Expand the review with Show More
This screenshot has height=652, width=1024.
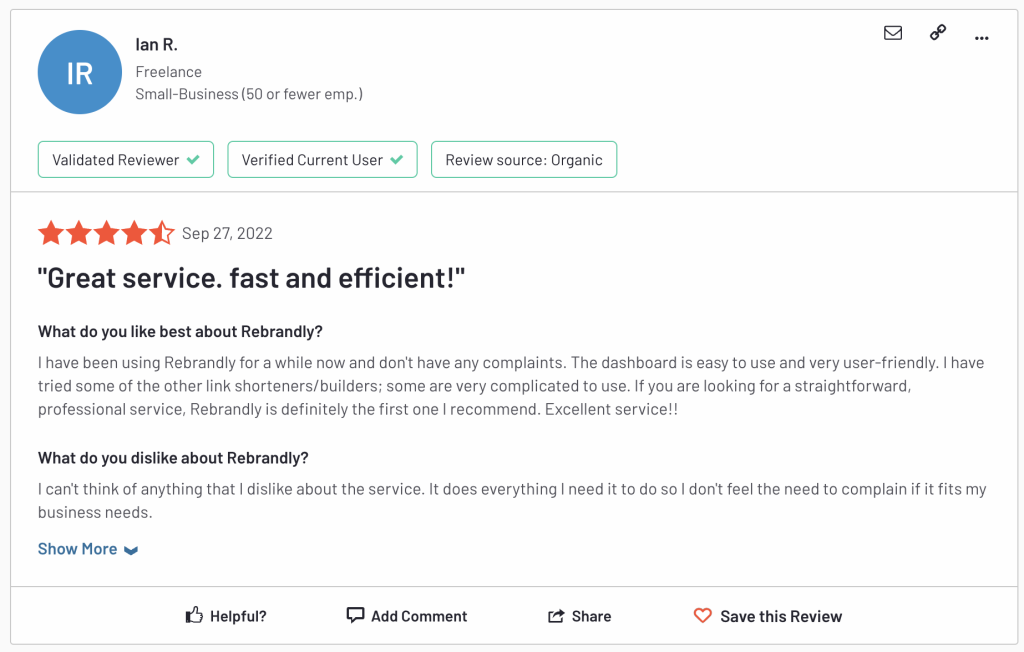[x=78, y=549]
